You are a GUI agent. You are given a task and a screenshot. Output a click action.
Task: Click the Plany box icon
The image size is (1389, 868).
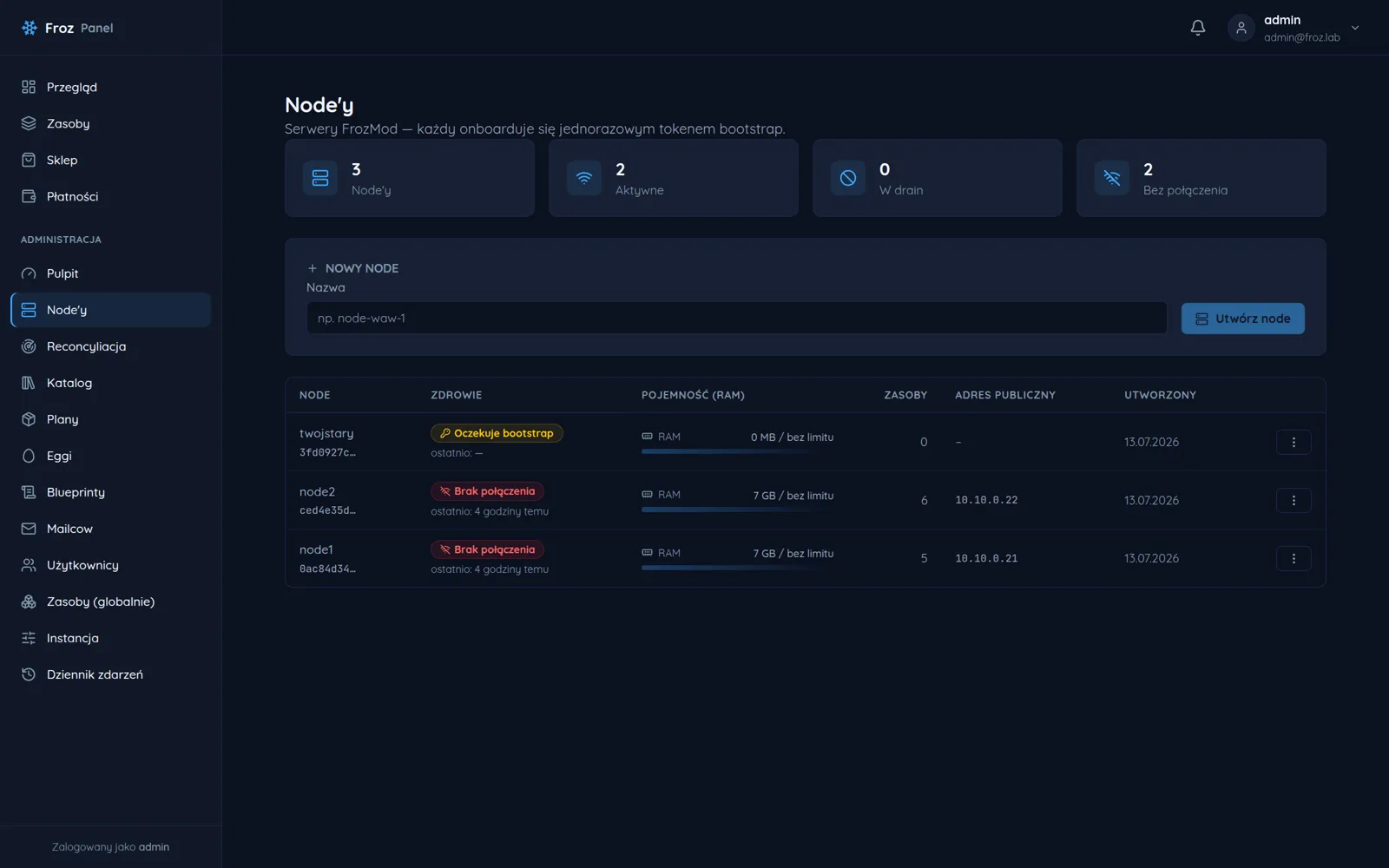[x=29, y=419]
